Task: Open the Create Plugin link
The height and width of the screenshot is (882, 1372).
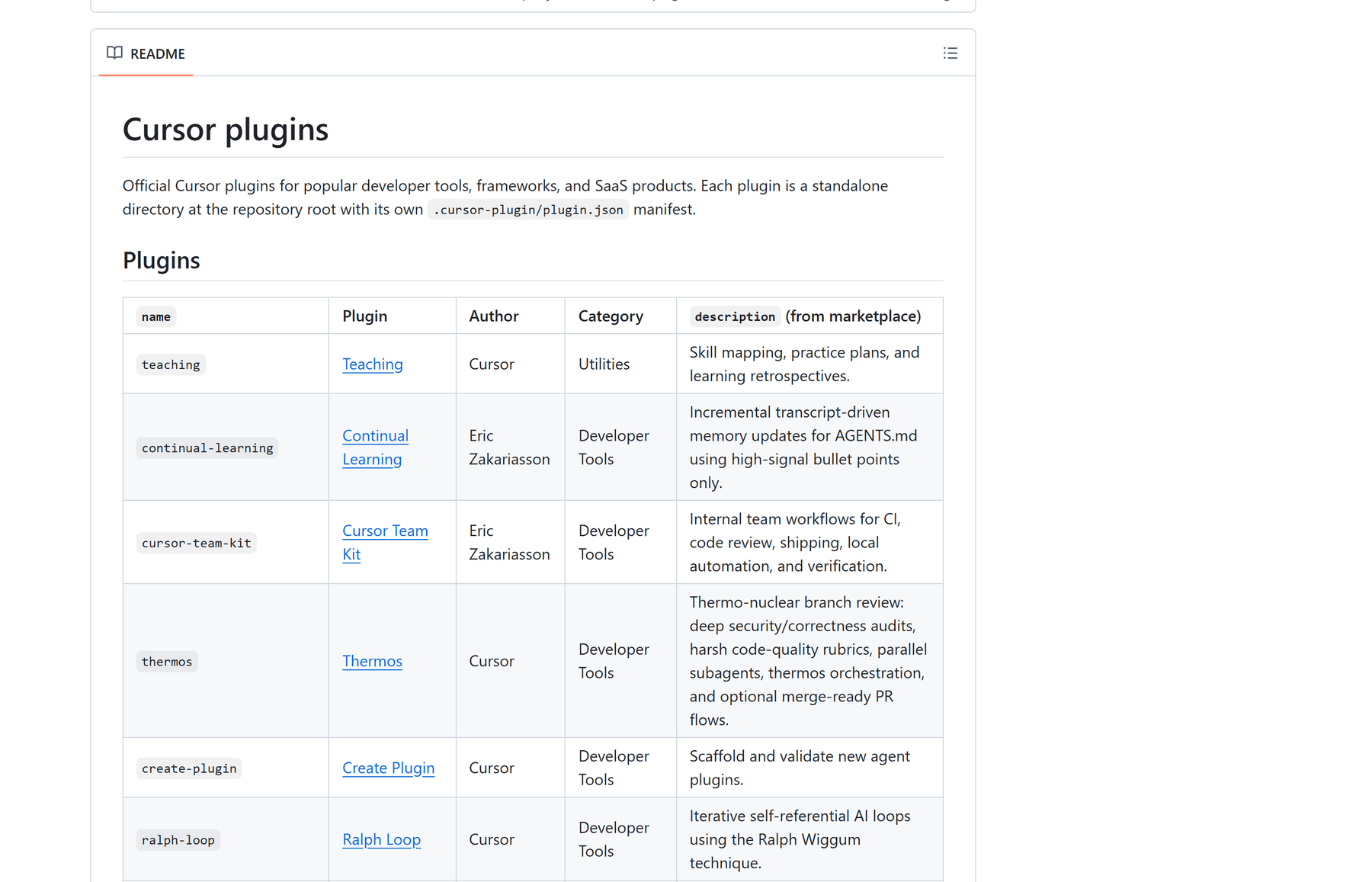Action: tap(388, 768)
